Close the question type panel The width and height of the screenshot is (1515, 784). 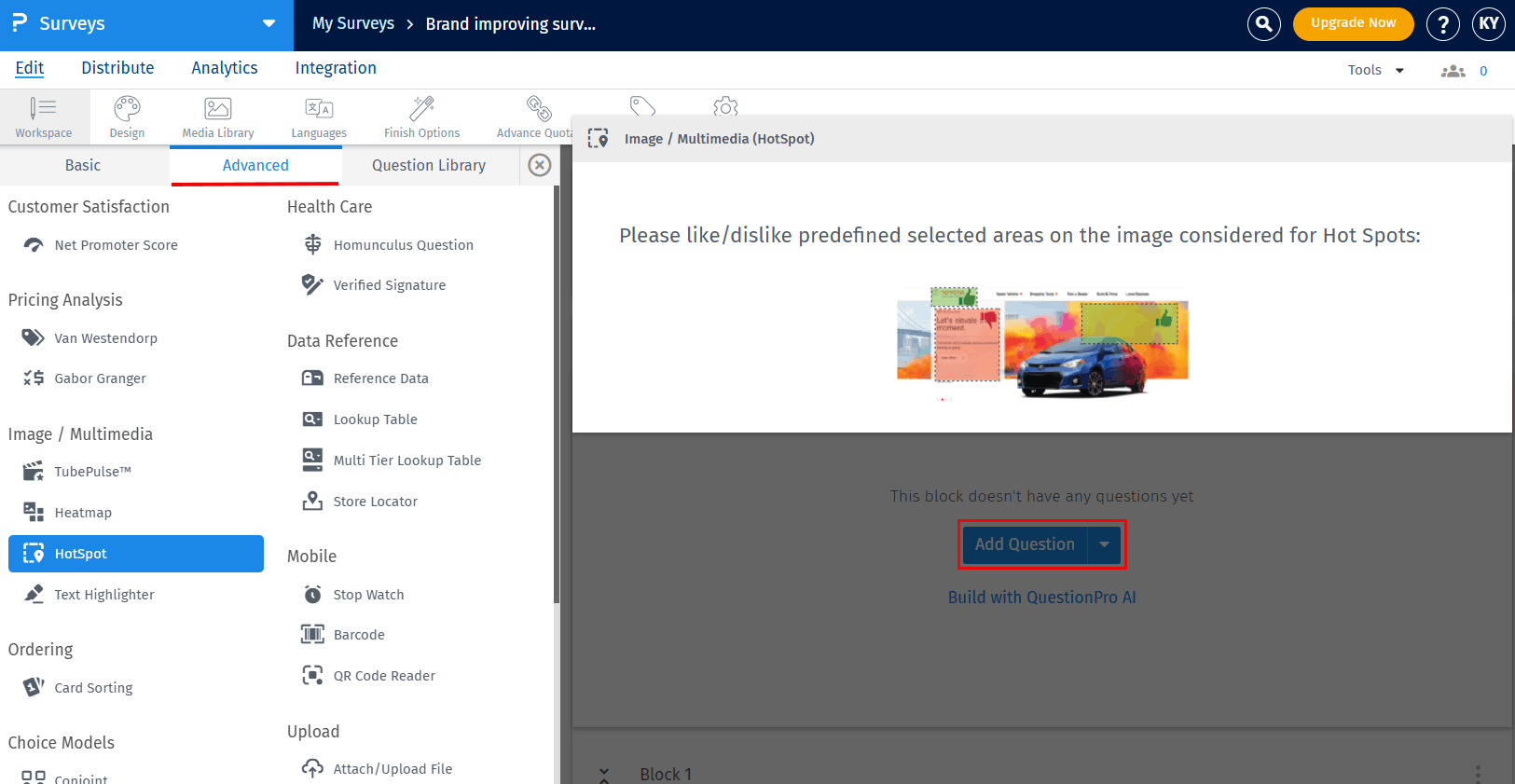pos(540,165)
